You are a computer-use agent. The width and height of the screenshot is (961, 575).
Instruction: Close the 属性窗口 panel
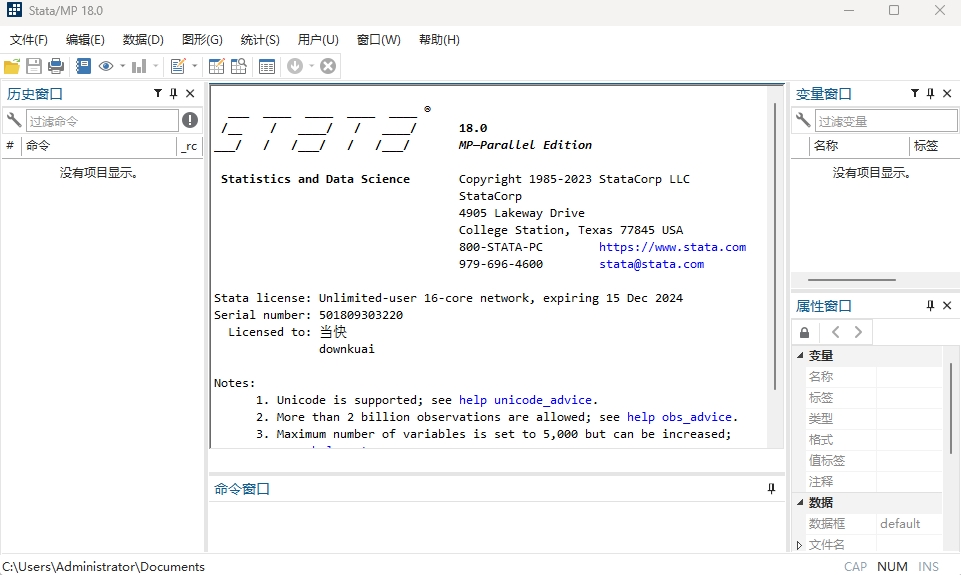click(x=947, y=305)
